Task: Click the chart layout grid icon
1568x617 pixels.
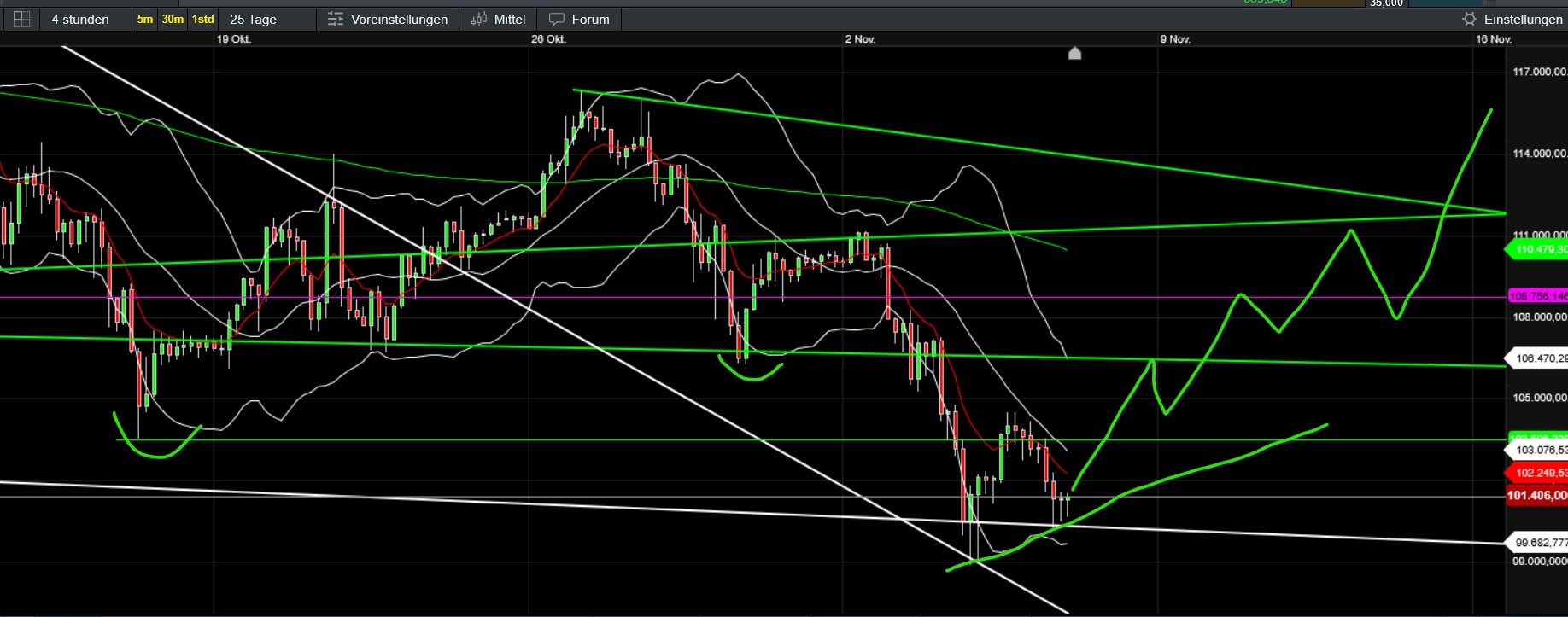Action: (21, 19)
